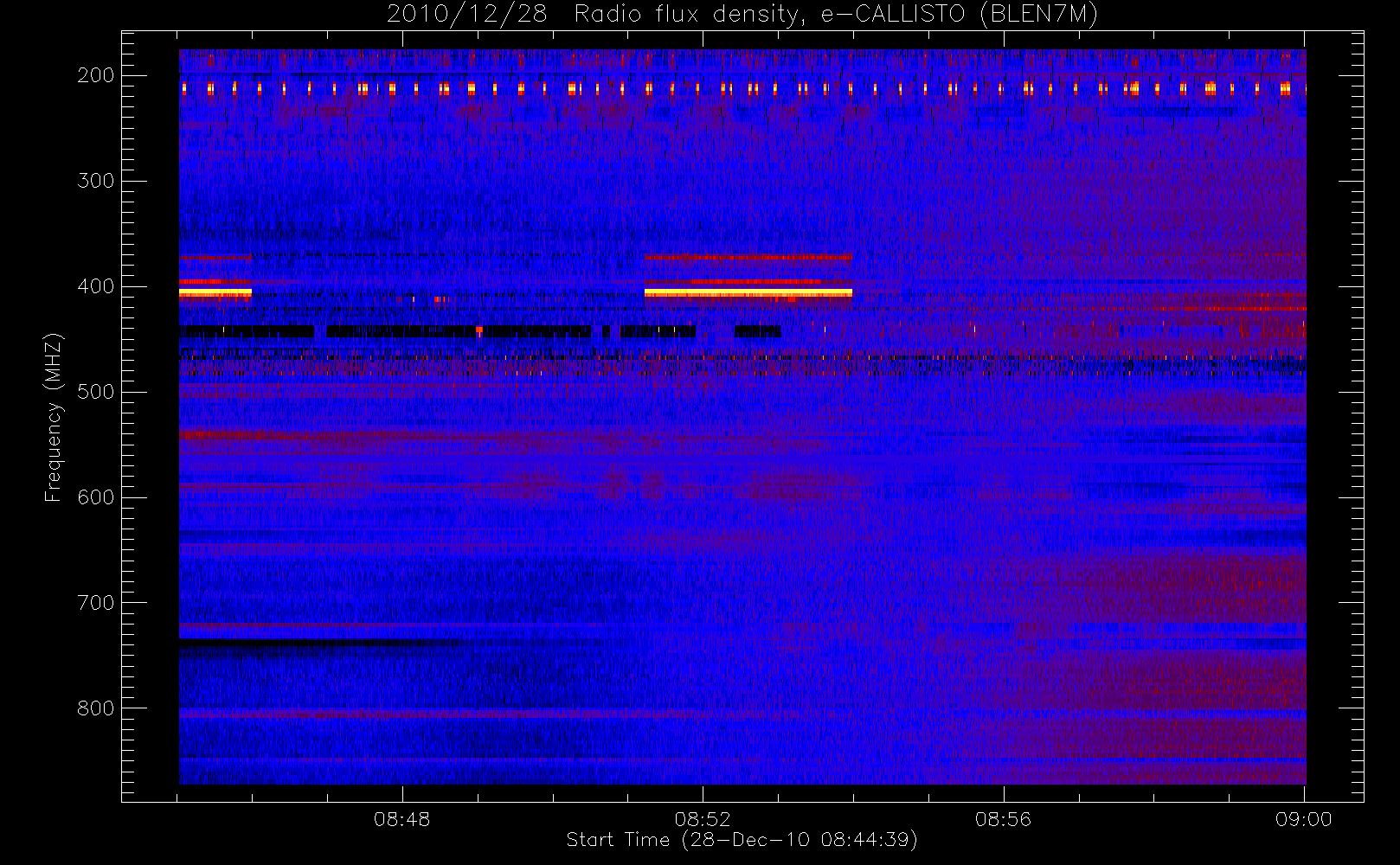
Task: Click the '08:52' time tick label
Action: point(703,819)
